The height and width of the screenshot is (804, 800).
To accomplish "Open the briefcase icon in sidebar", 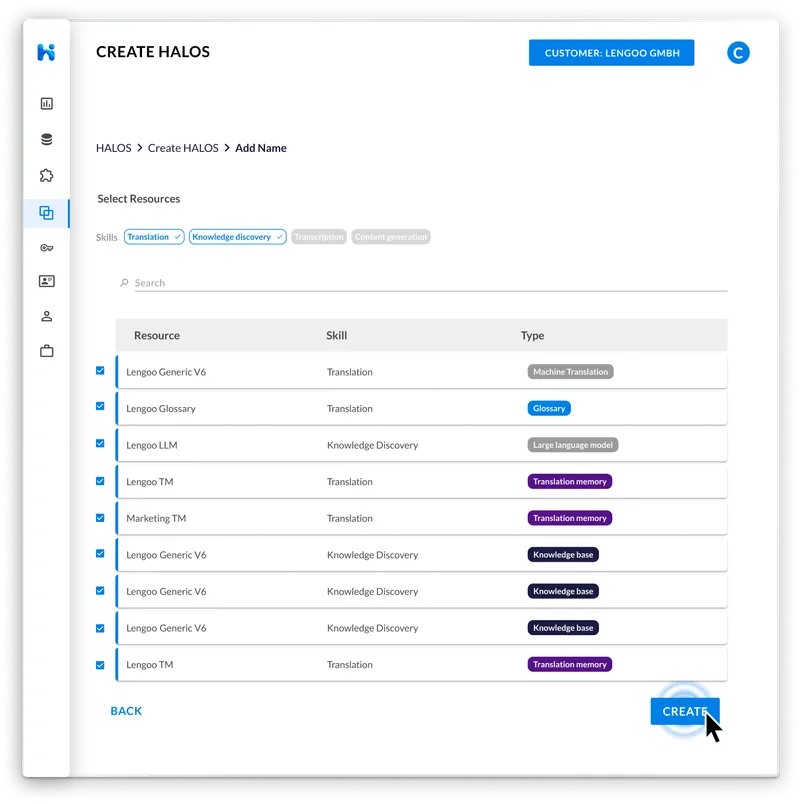I will coord(47,351).
